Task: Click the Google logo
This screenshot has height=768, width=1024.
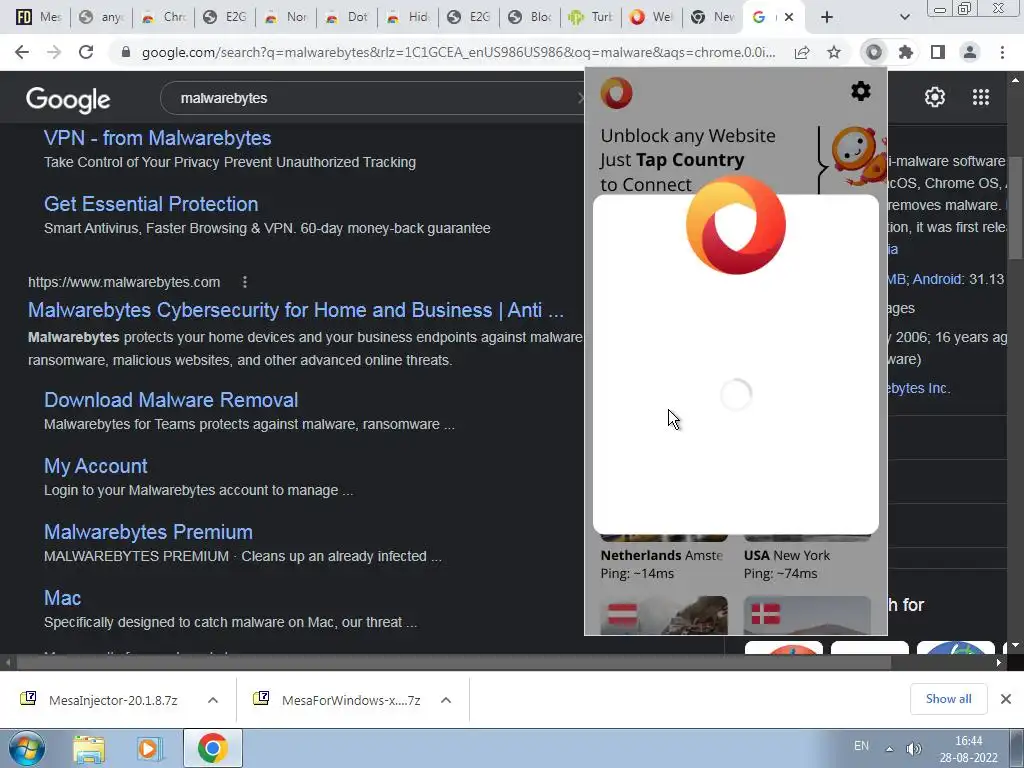Action: [x=68, y=99]
